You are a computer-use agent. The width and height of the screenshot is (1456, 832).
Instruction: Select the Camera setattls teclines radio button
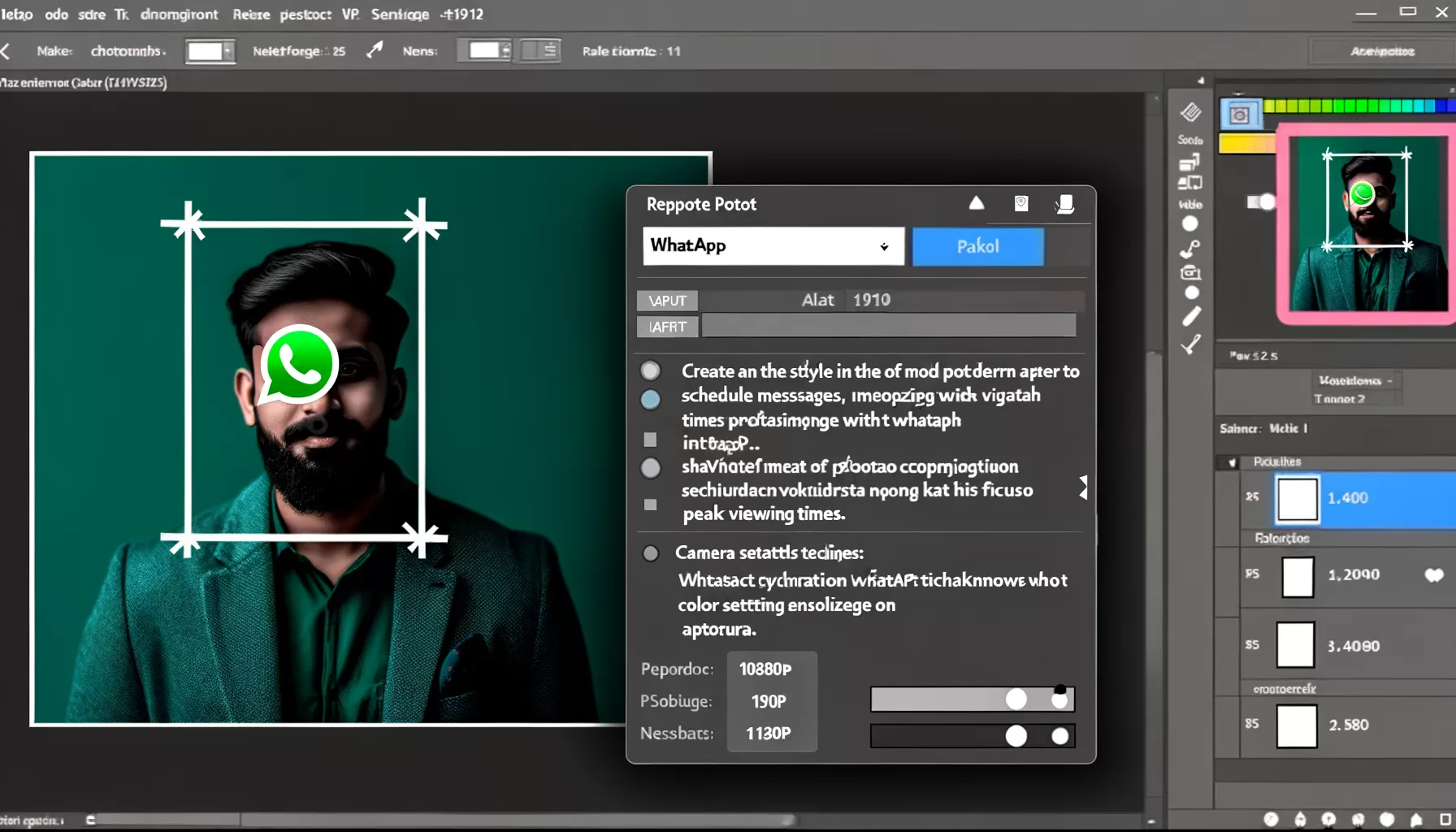650,553
